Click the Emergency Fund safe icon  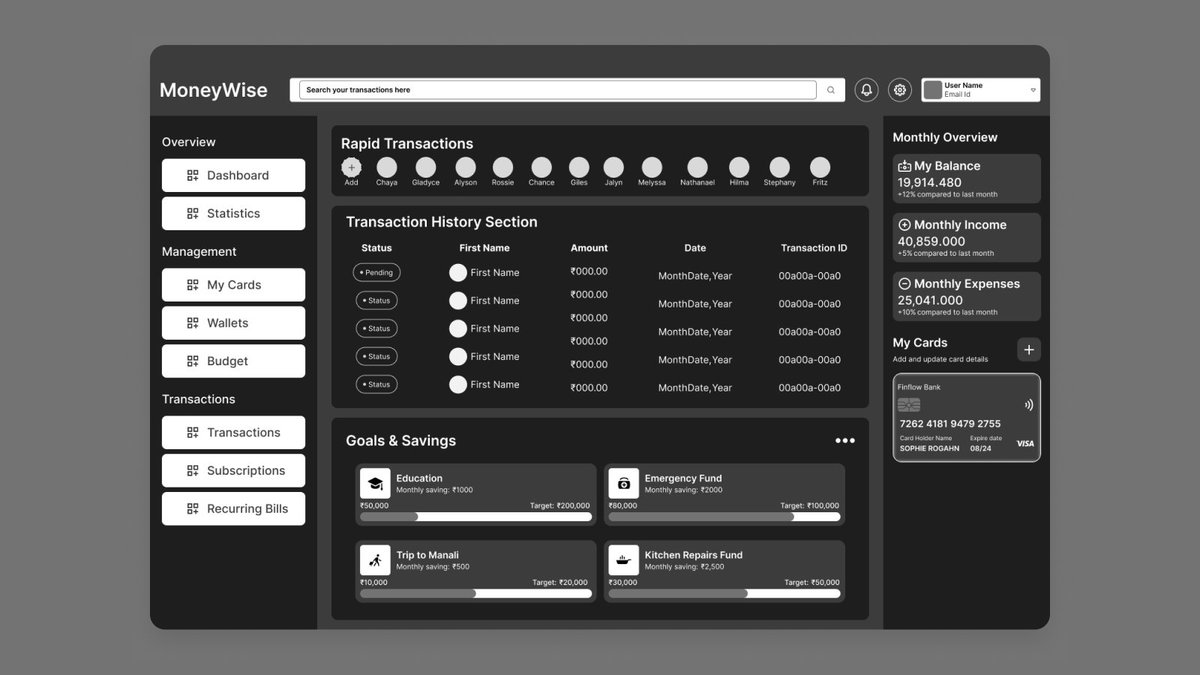pos(624,483)
